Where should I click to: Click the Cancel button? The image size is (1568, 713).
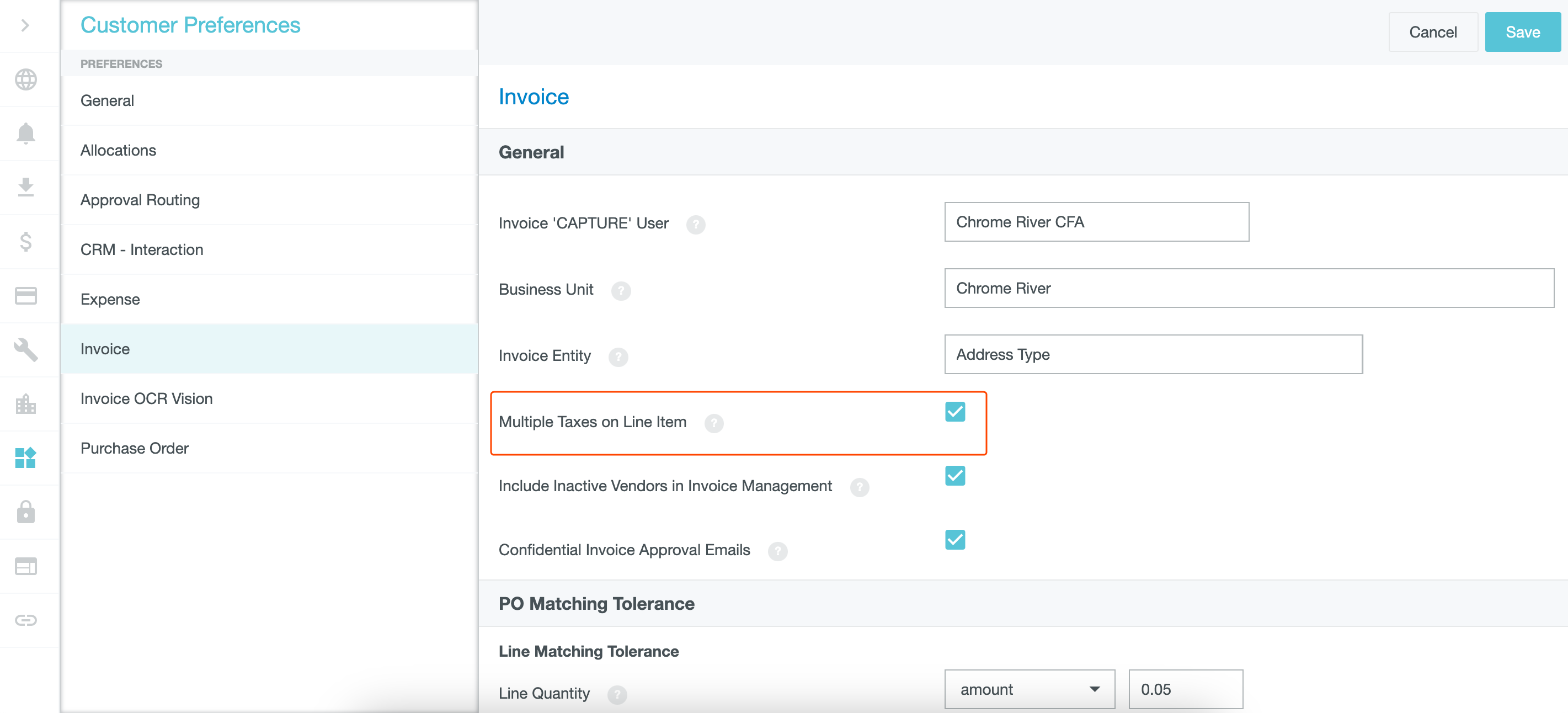pyautogui.click(x=1432, y=32)
